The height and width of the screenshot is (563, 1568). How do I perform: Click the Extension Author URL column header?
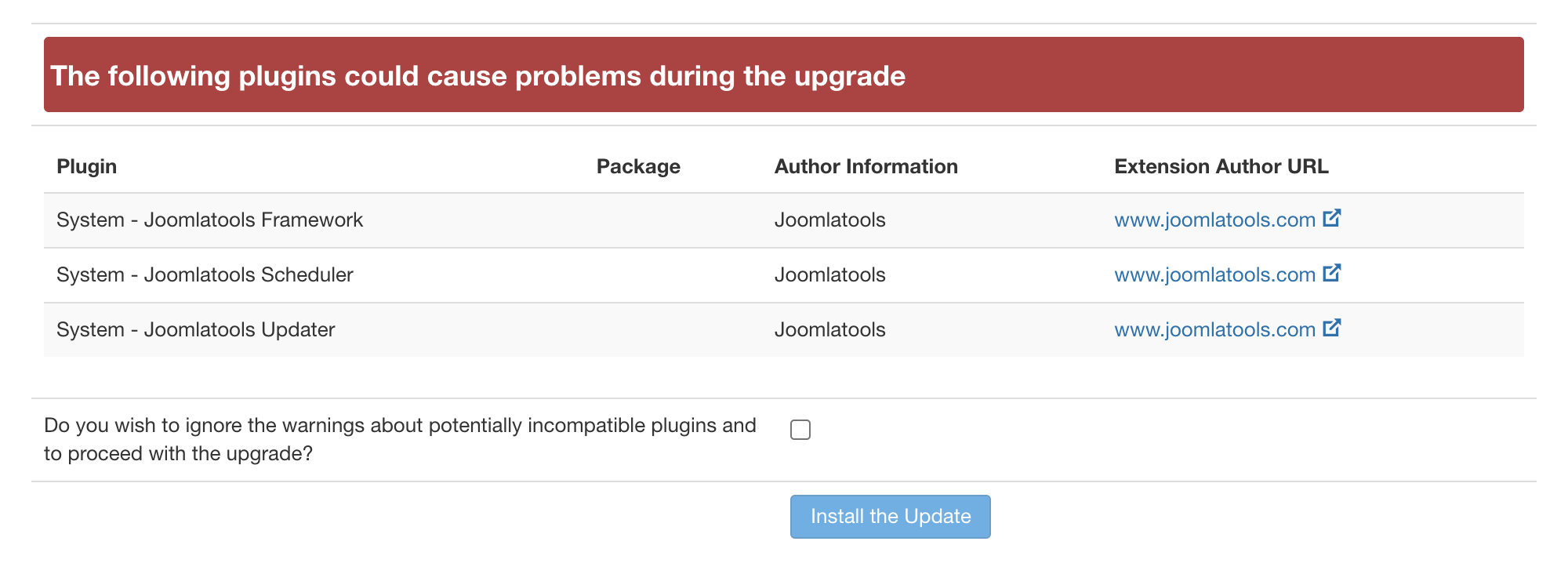(x=1221, y=166)
